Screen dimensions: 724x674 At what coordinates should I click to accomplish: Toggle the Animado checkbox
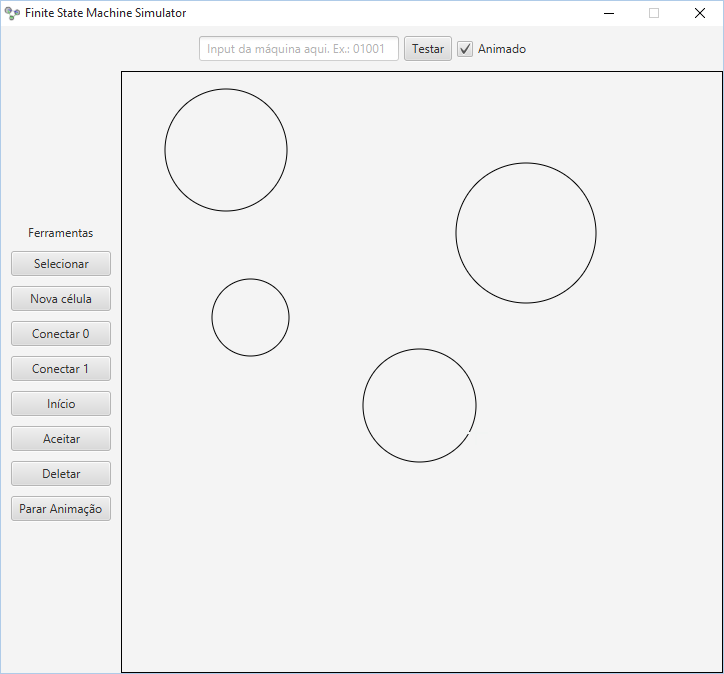(x=465, y=49)
